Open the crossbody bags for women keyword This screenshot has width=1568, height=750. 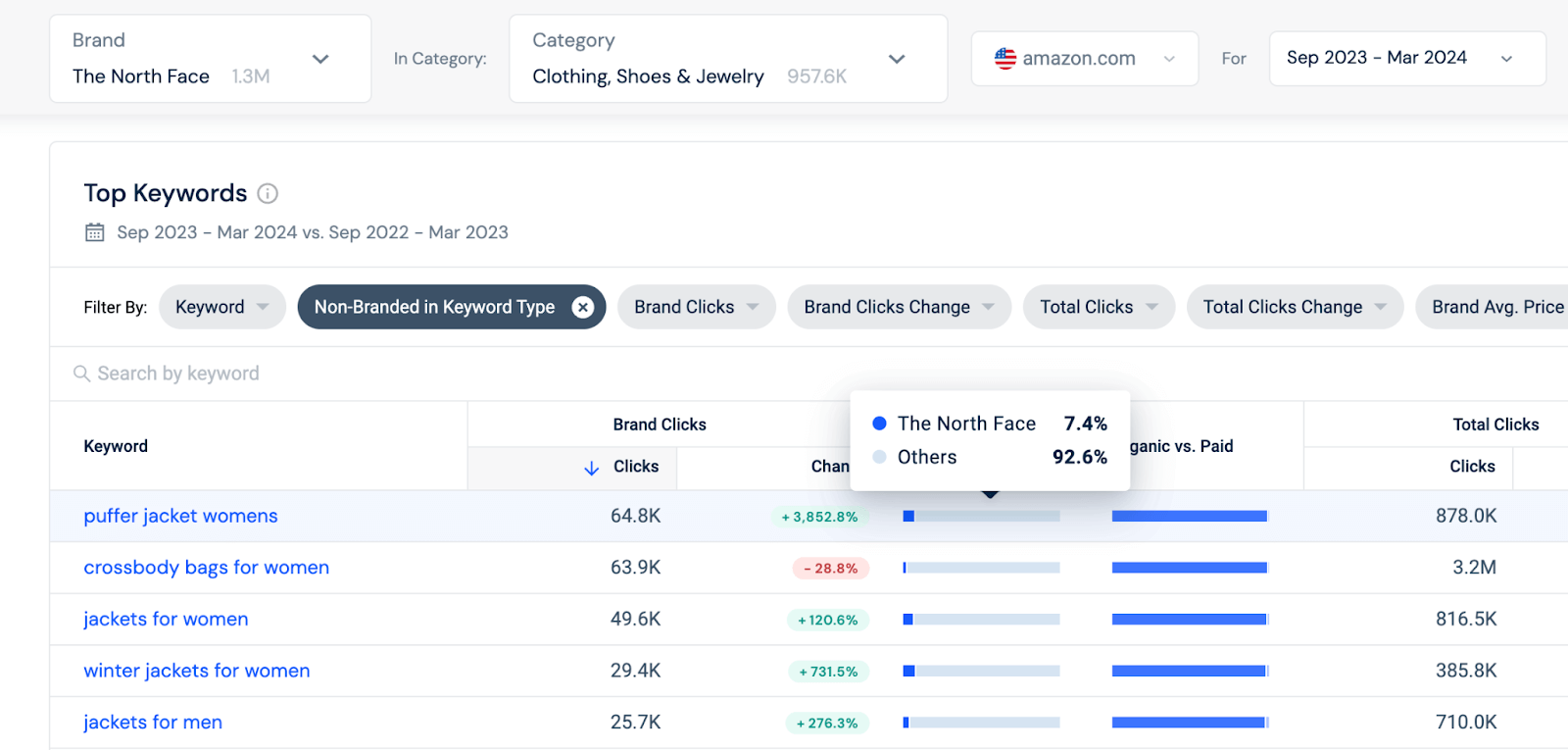point(207,568)
